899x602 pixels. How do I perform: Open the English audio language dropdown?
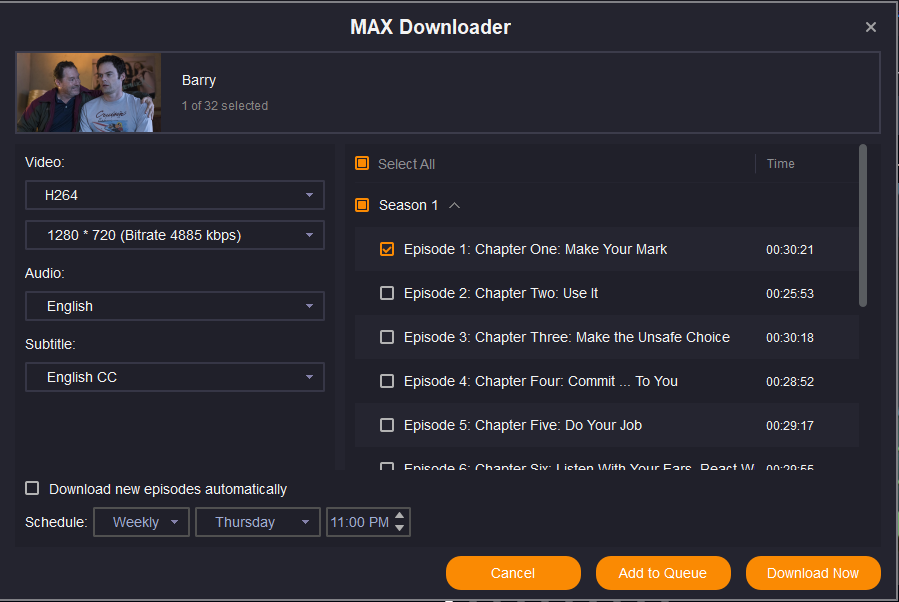175,306
